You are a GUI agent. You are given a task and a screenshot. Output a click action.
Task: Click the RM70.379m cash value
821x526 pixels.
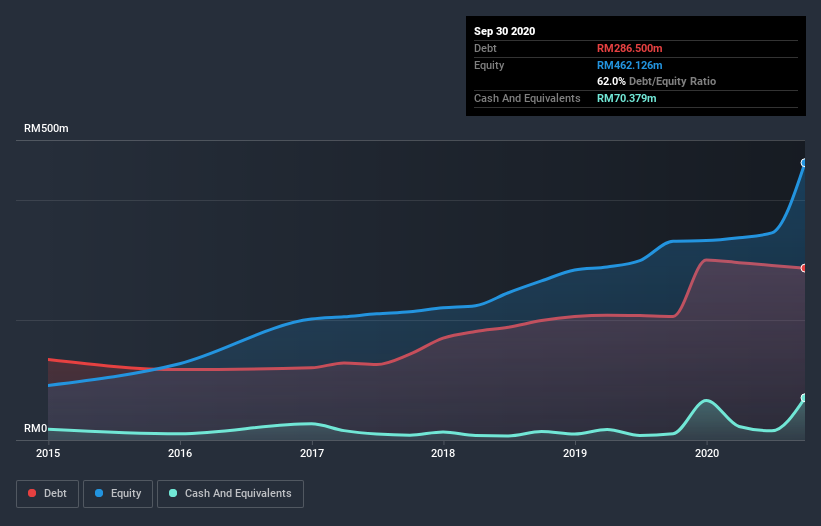tap(626, 98)
